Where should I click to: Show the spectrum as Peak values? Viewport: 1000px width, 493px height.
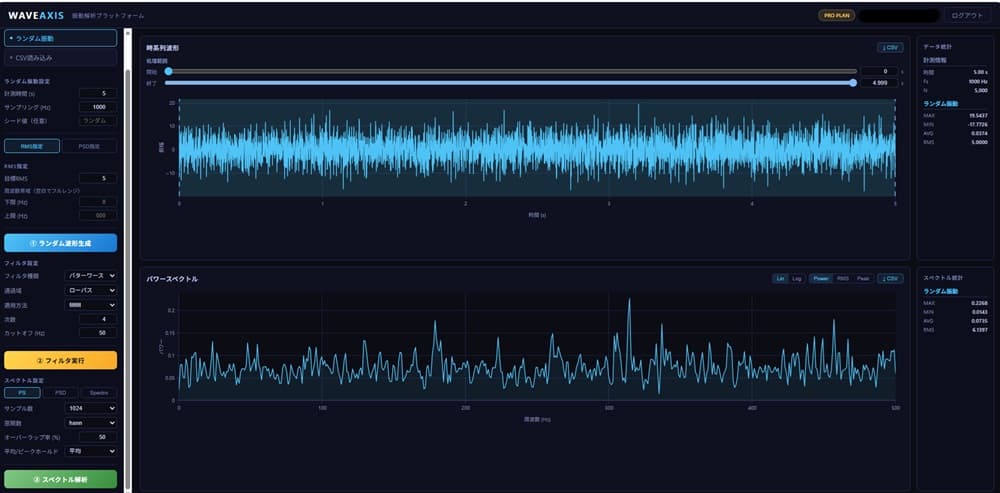click(x=862, y=279)
